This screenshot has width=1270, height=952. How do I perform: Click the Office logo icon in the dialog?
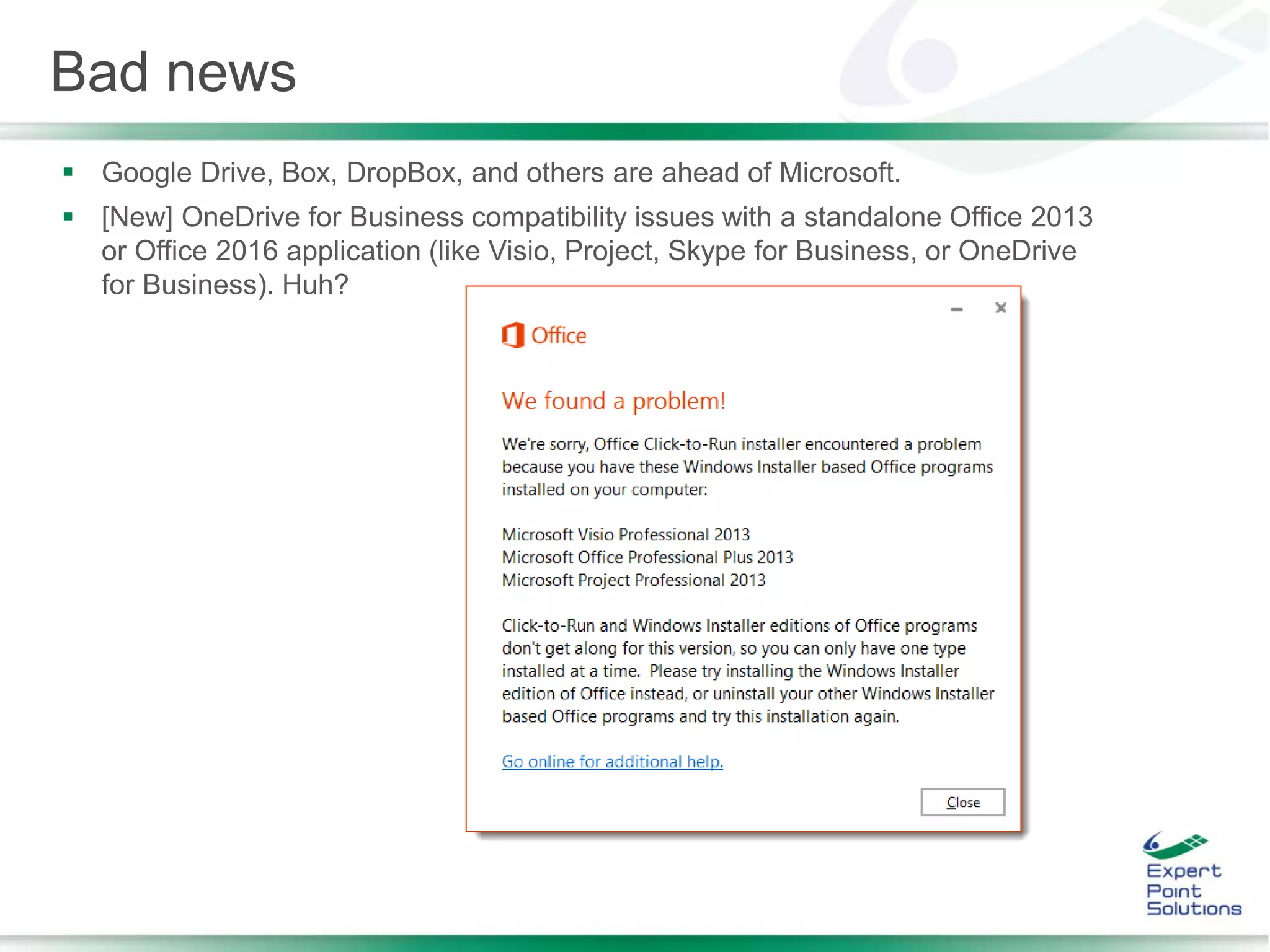(x=513, y=335)
